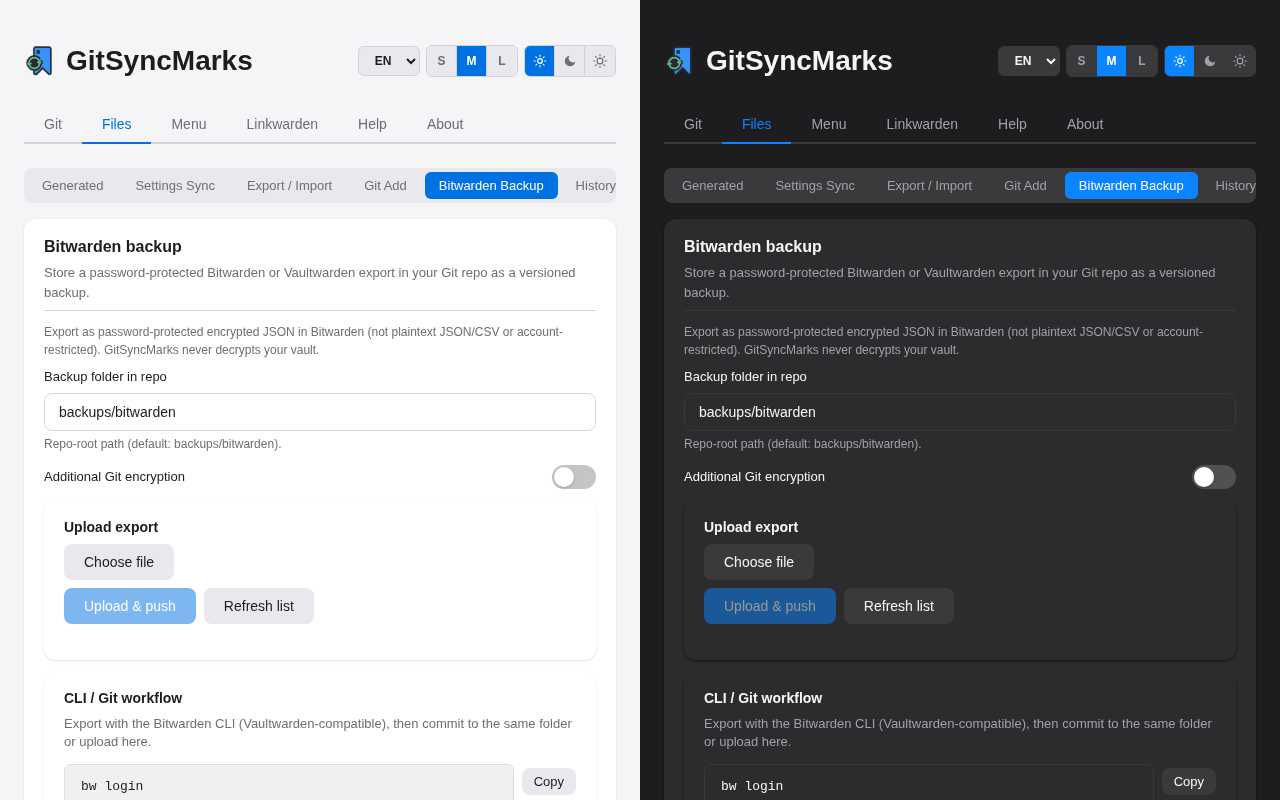Open Linkwarden tab in light panel
This screenshot has width=1280, height=800.
pyautogui.click(x=282, y=124)
